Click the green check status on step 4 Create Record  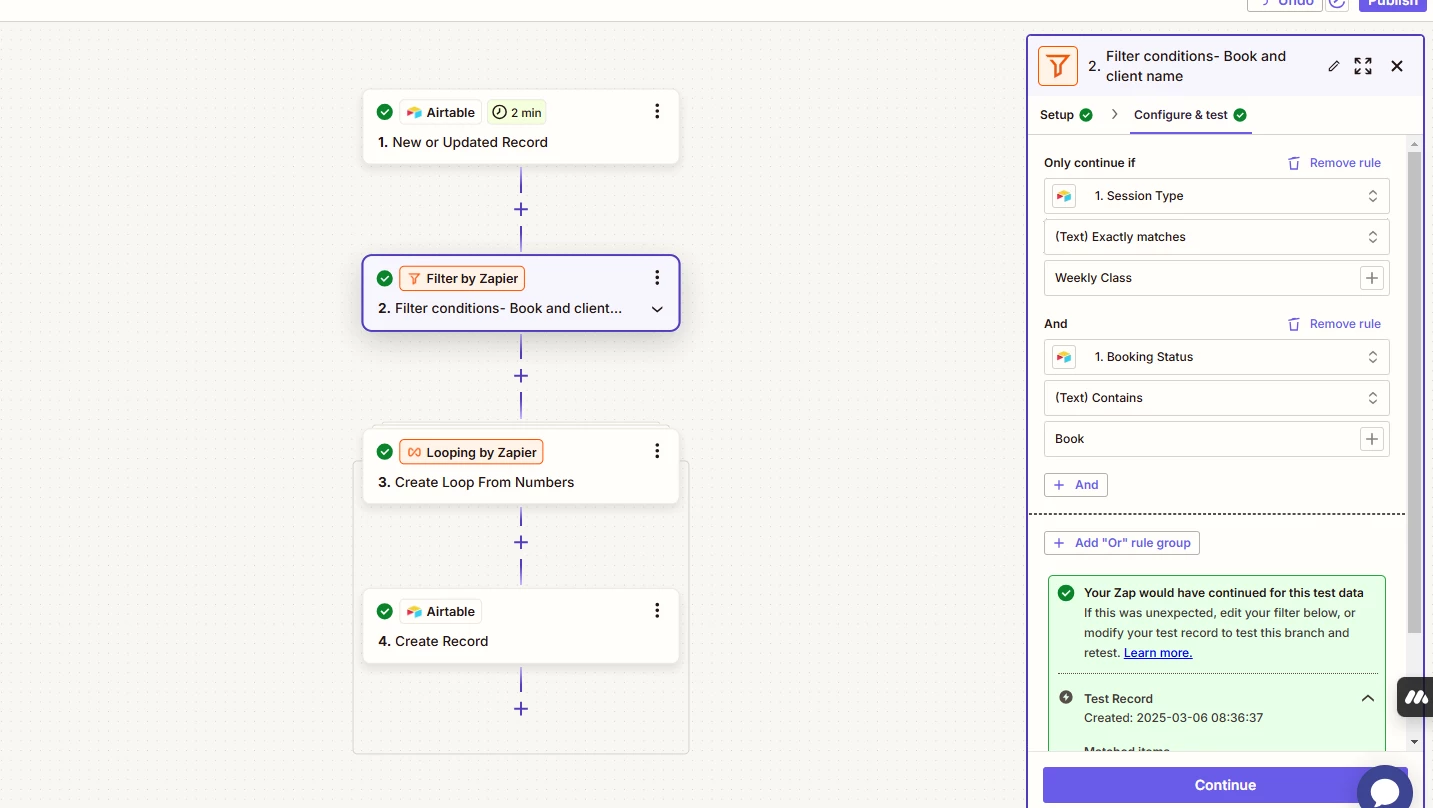[x=385, y=611]
